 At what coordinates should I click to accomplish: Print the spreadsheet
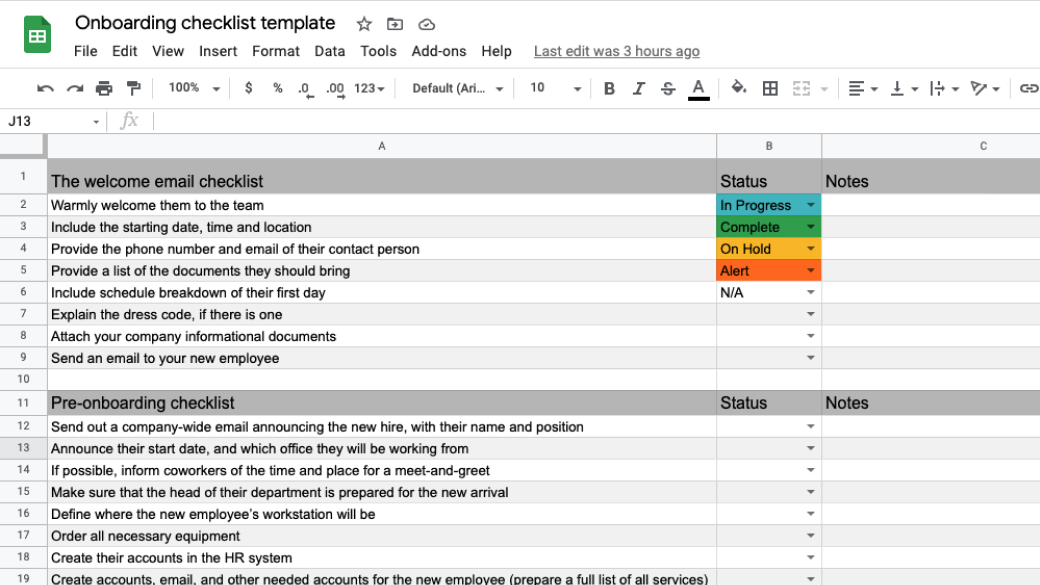click(x=104, y=88)
